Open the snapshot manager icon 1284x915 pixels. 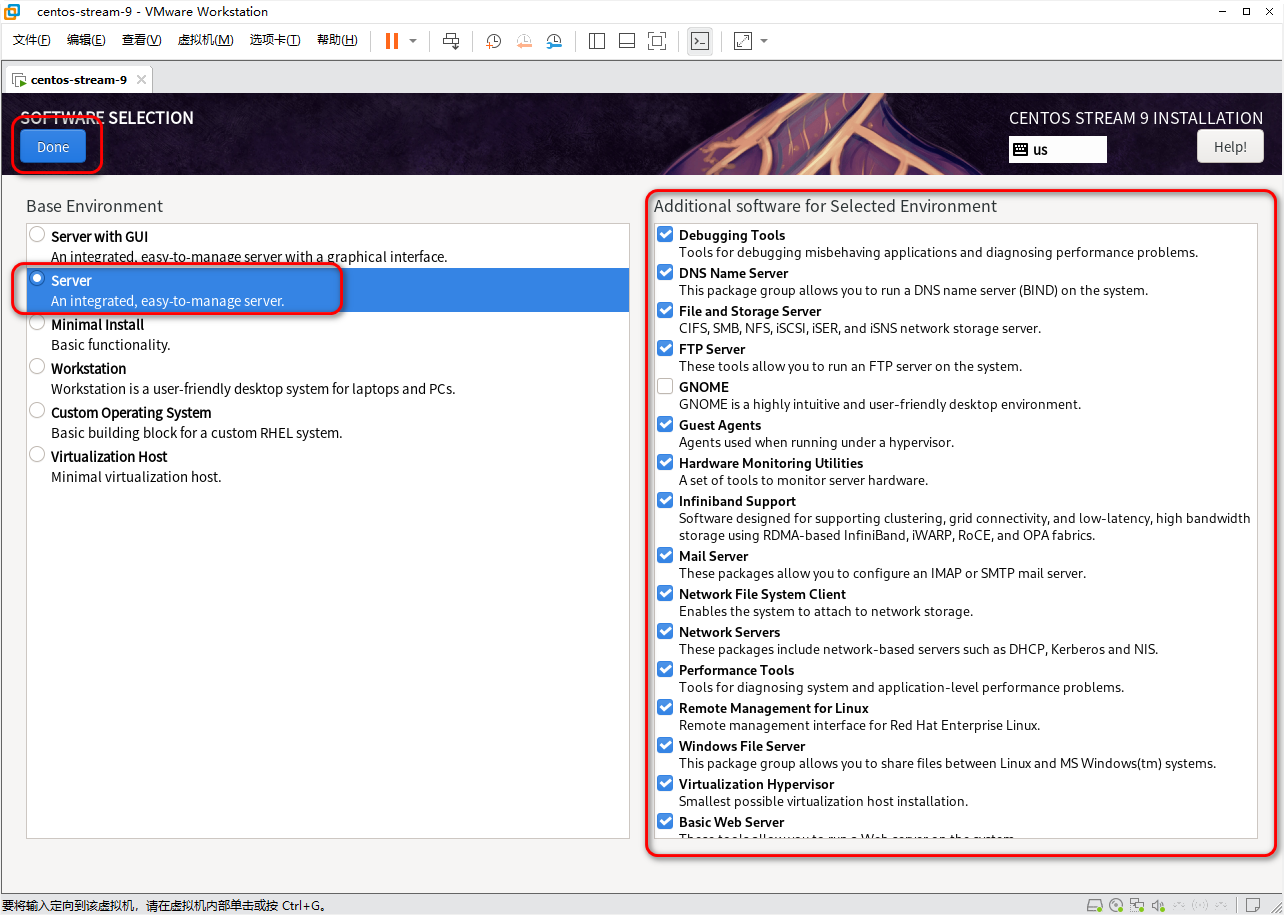click(554, 41)
